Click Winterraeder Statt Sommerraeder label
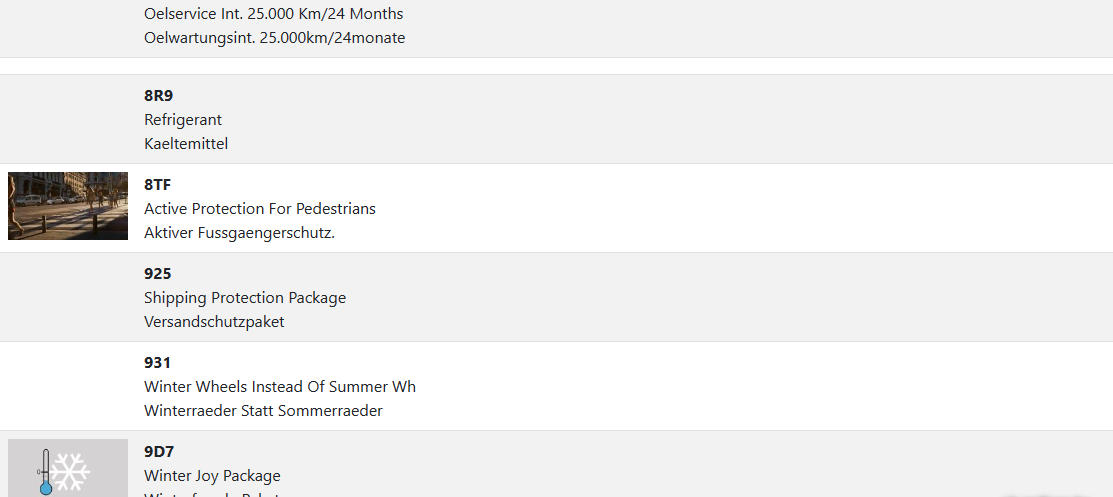Screen dimensions: 1113x497 263,410
